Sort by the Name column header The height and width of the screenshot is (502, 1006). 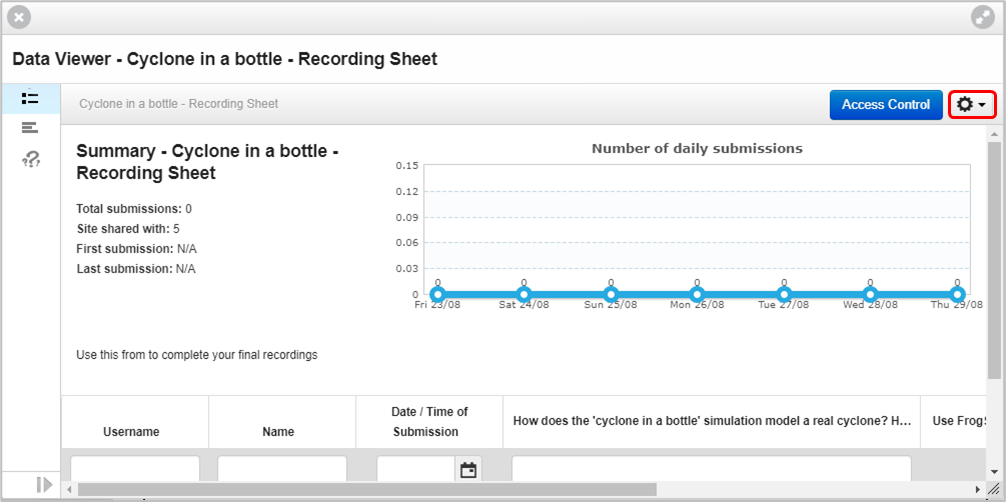click(282, 422)
